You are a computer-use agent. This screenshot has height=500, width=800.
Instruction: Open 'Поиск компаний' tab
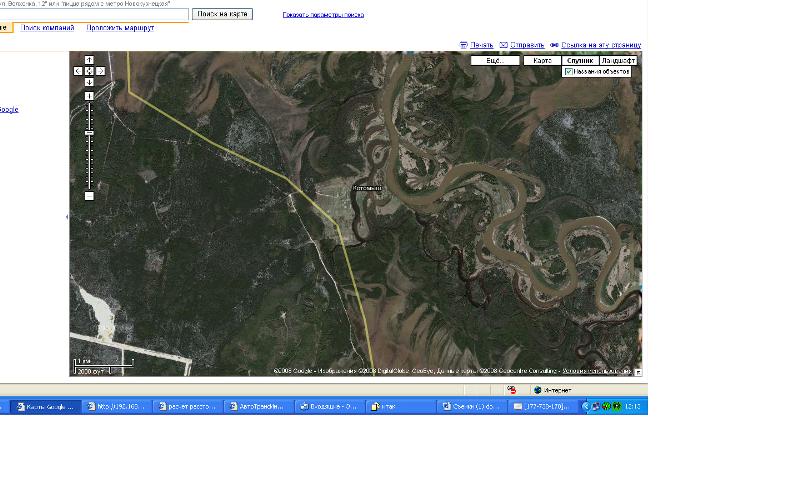(x=48, y=28)
